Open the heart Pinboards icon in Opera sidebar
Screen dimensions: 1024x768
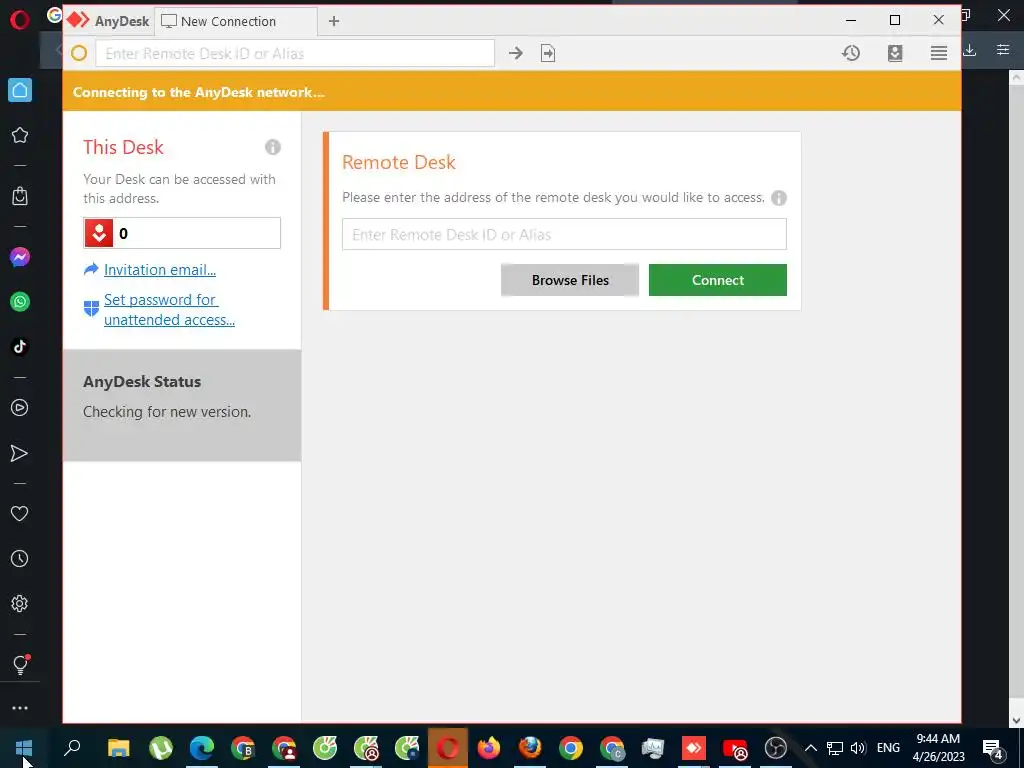(20, 514)
